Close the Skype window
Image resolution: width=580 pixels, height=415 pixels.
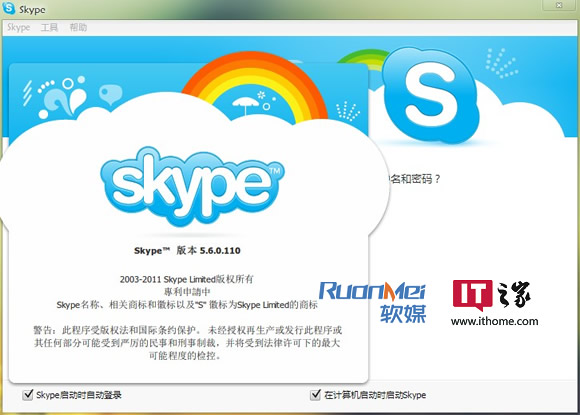click(x=559, y=5)
